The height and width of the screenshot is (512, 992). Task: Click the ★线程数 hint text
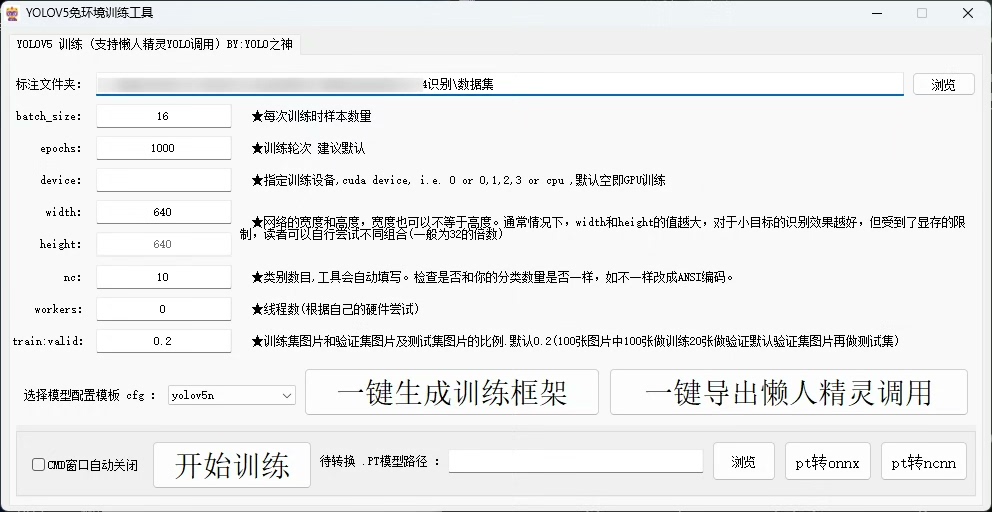(x=335, y=309)
